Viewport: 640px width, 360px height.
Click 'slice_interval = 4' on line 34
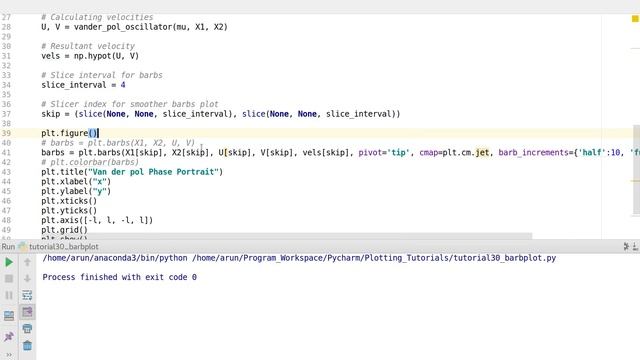point(83,85)
